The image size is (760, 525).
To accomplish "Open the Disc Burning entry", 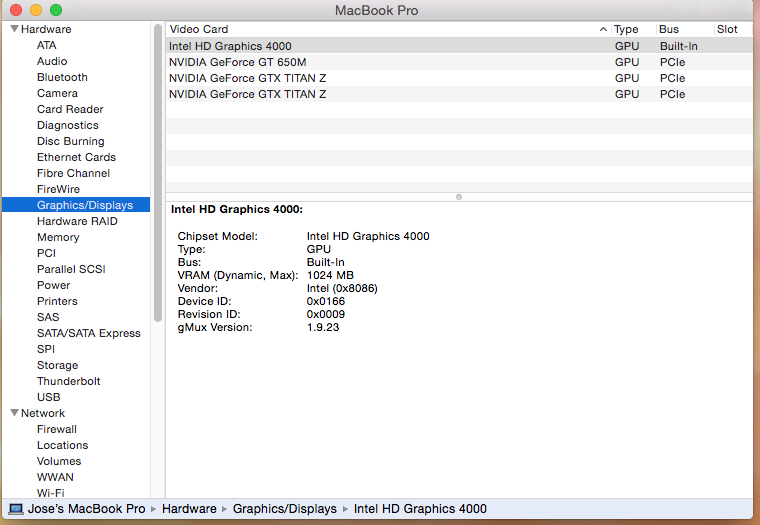I will point(71,141).
